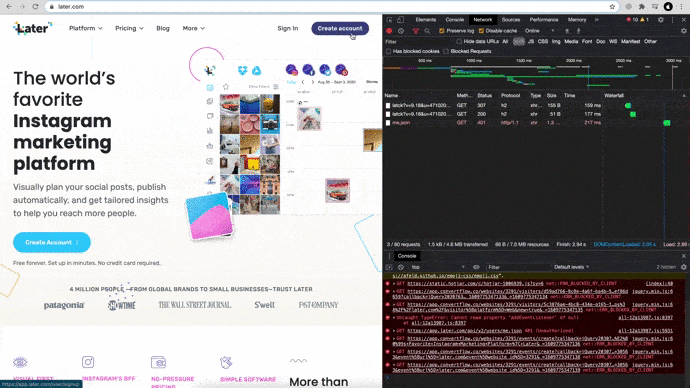
Task: Open Console settings gear icon
Action: (683, 267)
